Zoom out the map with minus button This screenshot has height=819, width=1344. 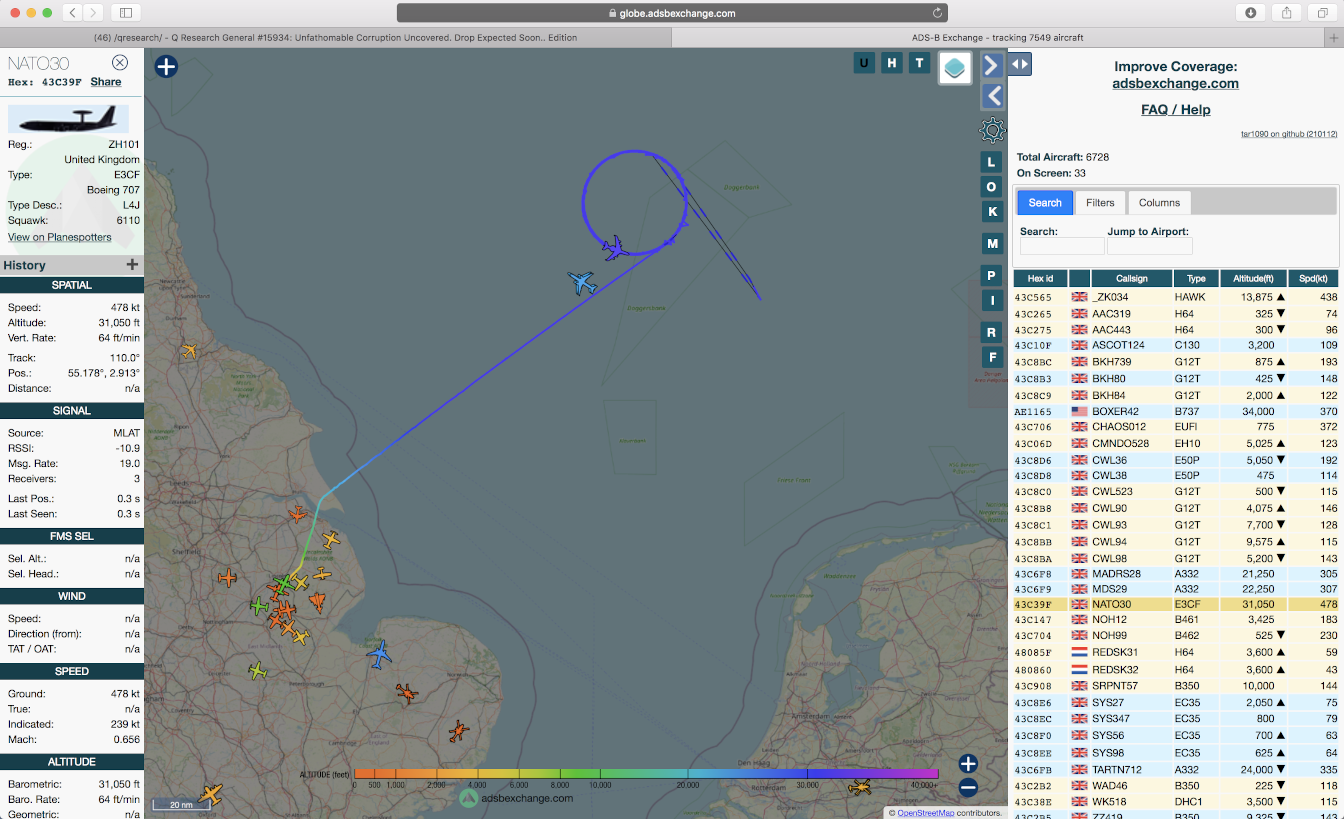[x=968, y=787]
